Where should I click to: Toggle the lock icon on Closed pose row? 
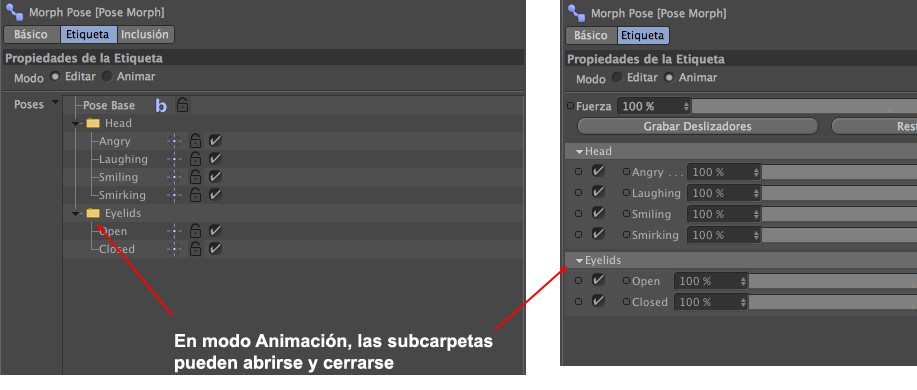coord(195,249)
